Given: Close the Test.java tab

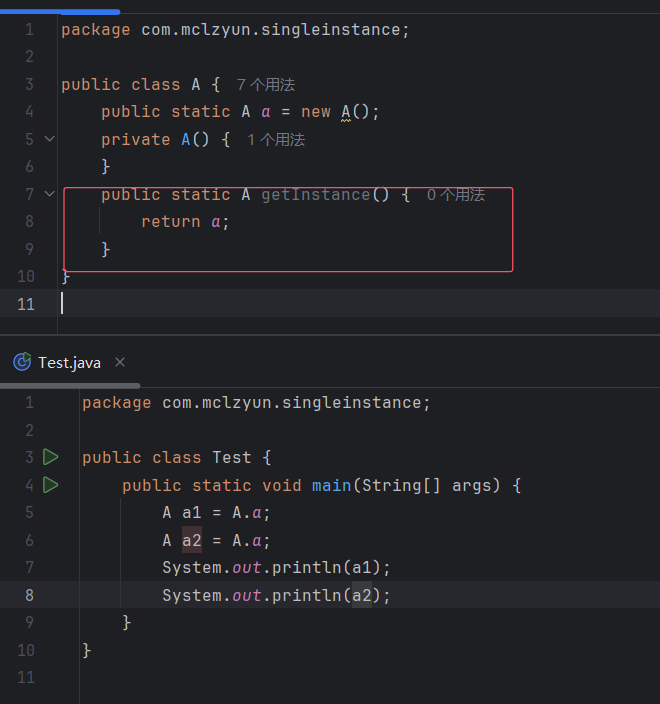Looking at the screenshot, I should 120,362.
